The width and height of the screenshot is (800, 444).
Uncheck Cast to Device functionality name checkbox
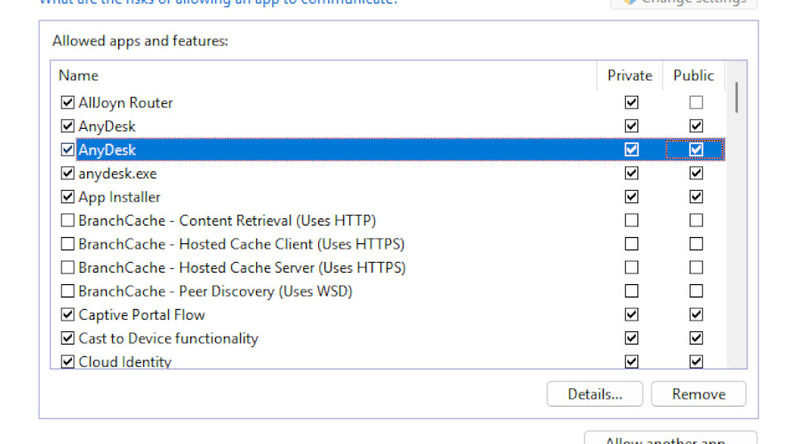coord(67,338)
